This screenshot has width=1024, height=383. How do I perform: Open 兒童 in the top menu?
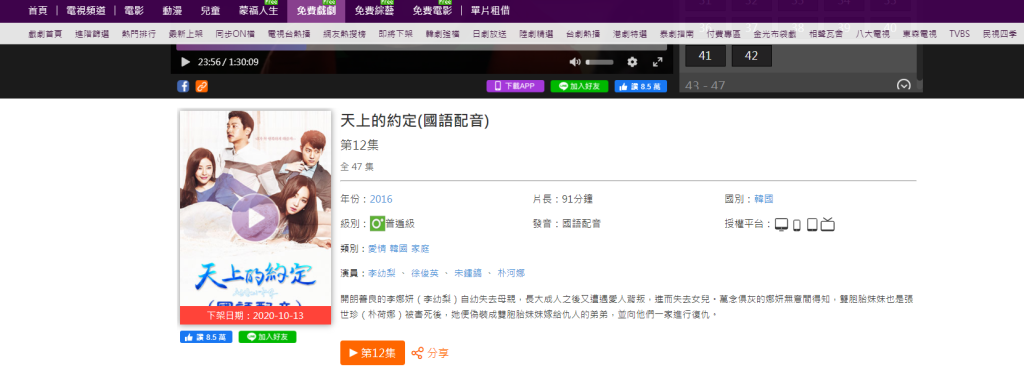pos(210,11)
